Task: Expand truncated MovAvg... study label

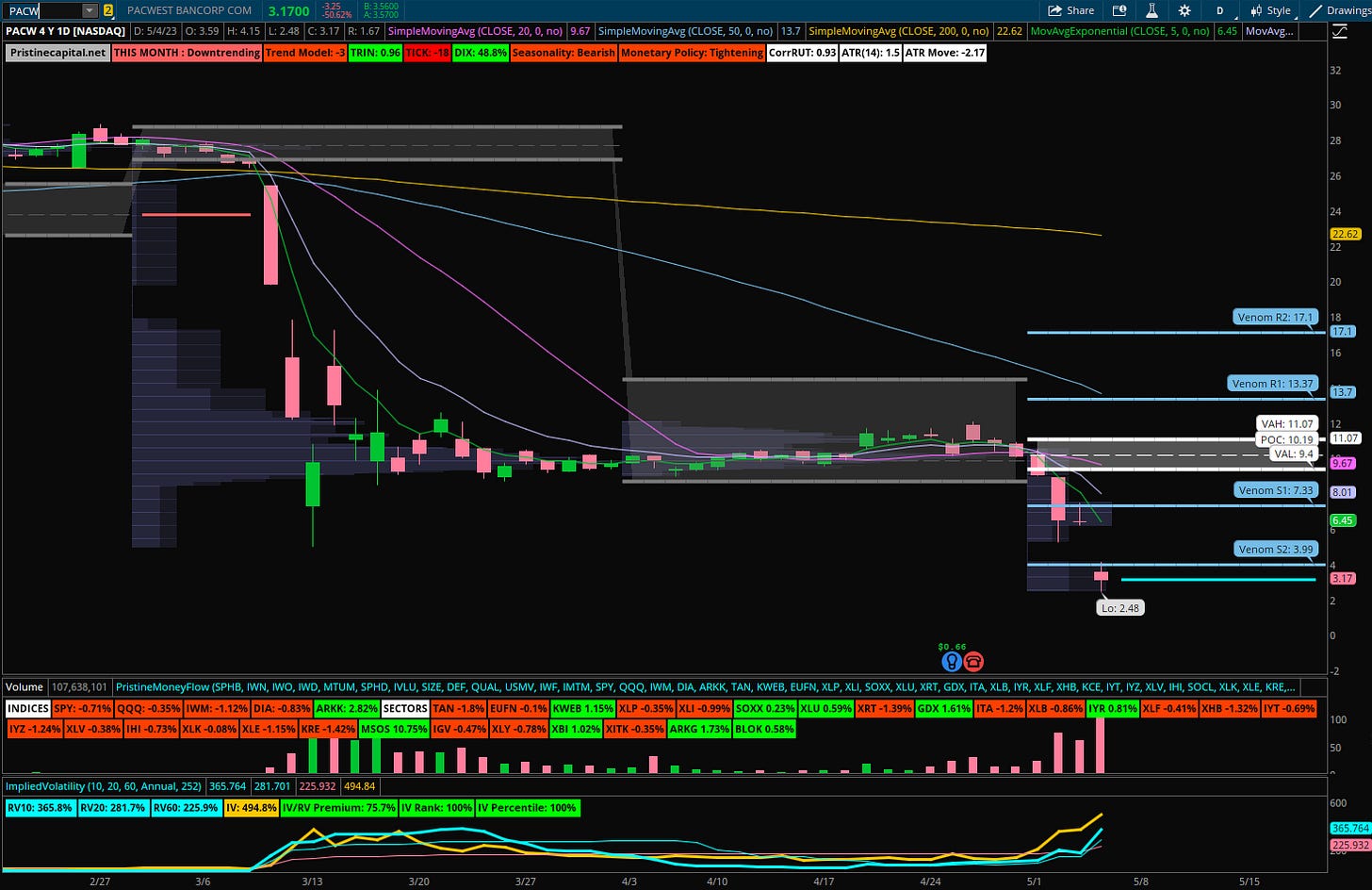Action: (1269, 31)
